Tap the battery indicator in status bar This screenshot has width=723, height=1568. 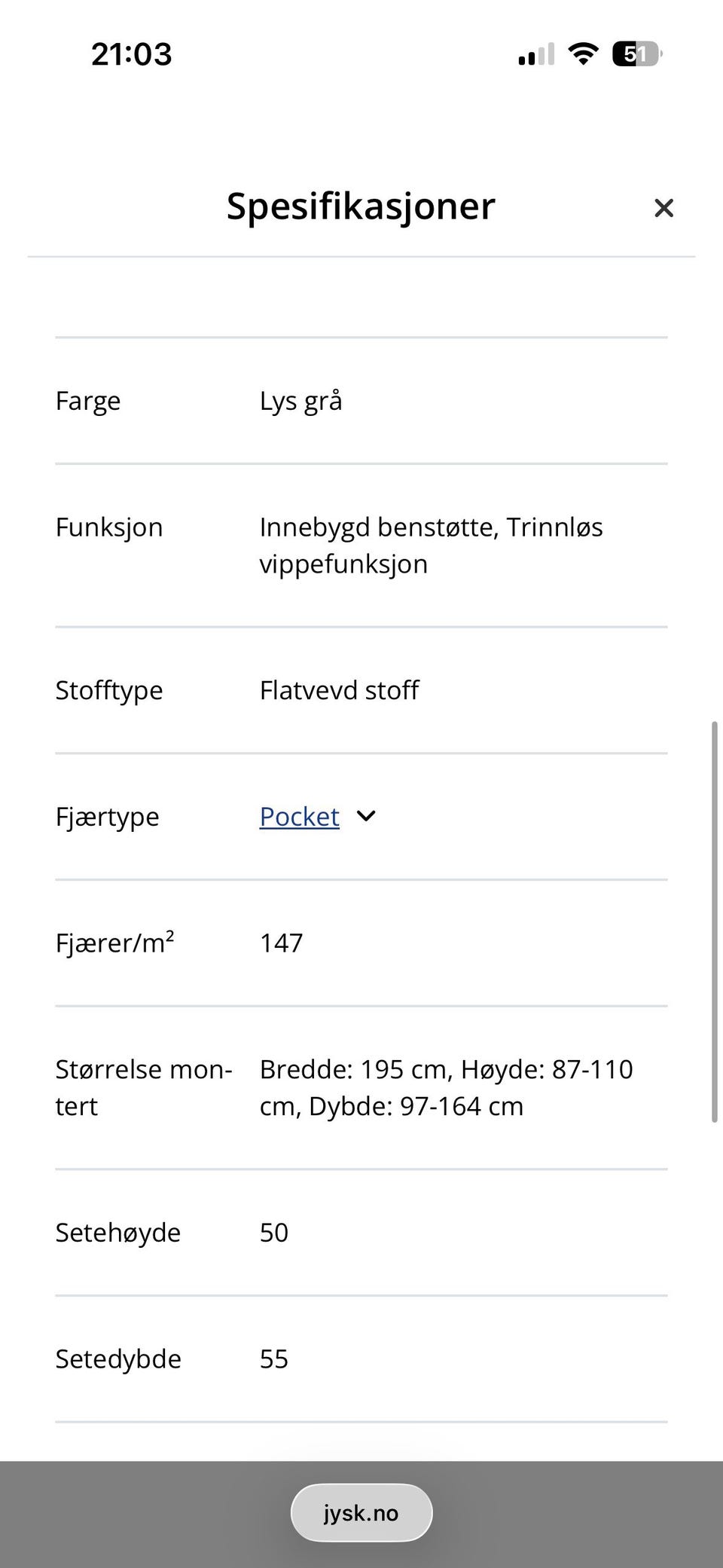[637, 54]
